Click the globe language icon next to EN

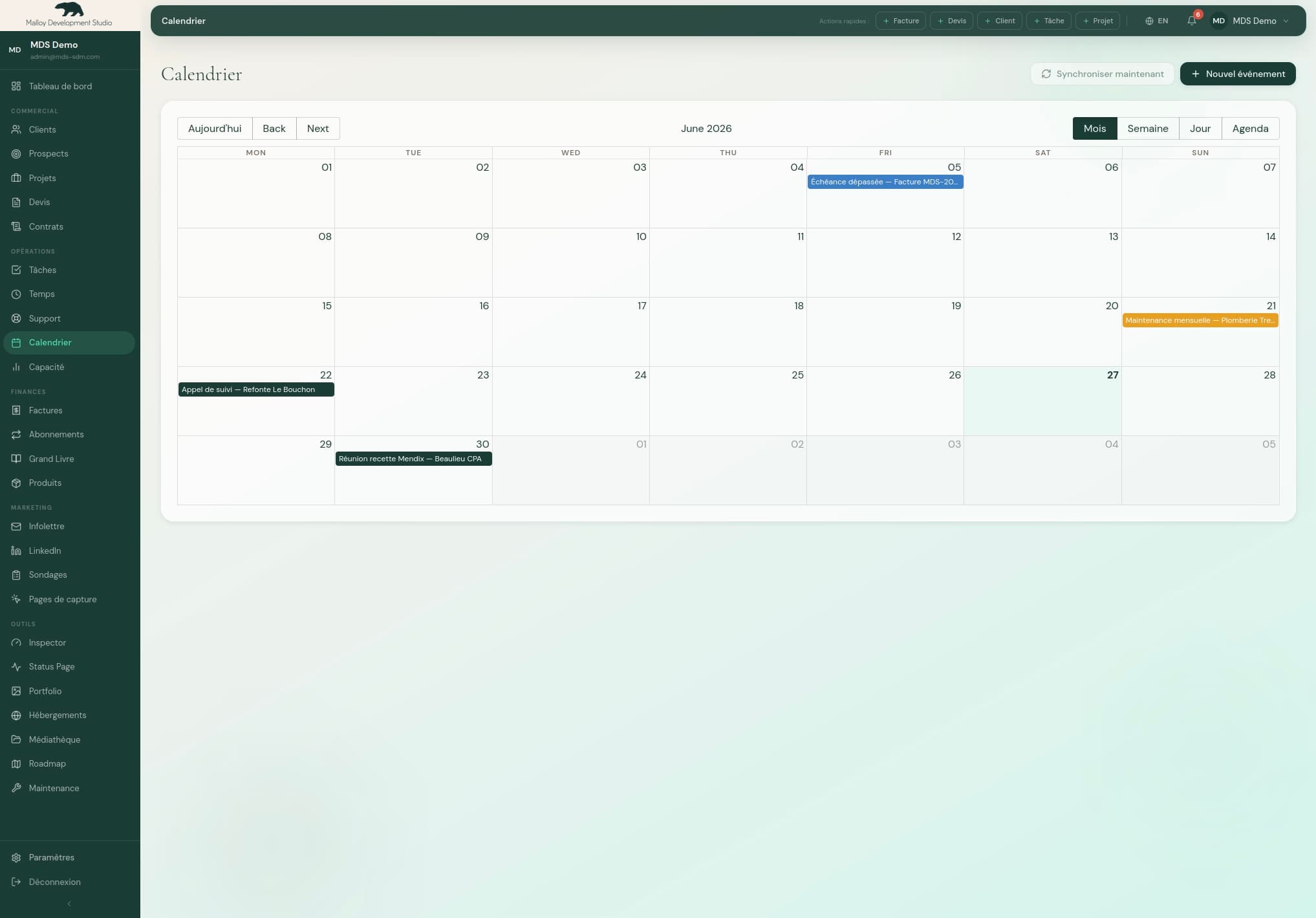(x=1149, y=21)
